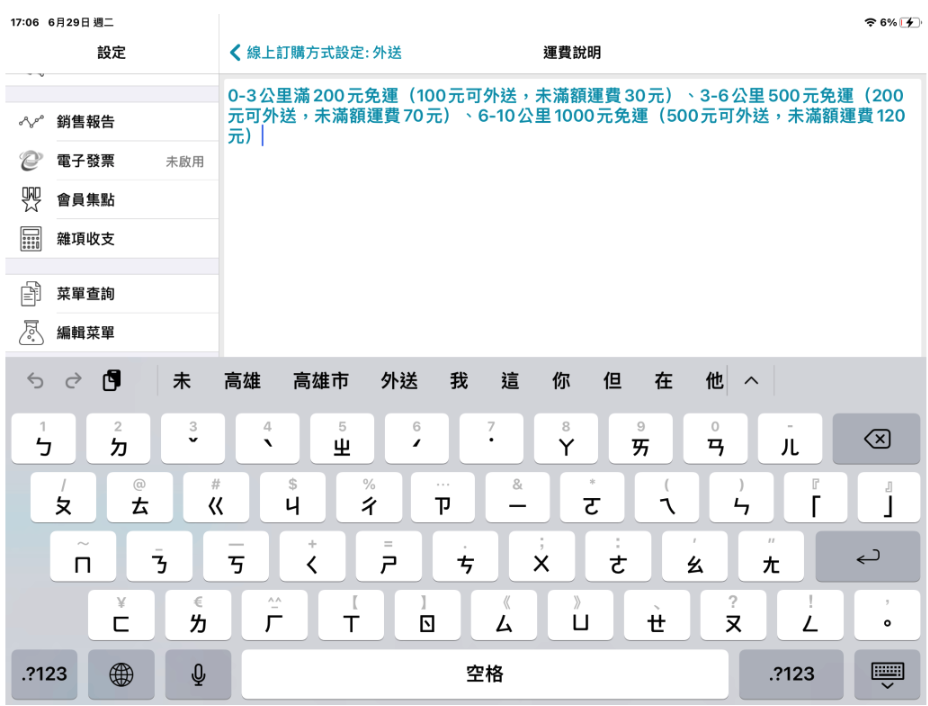Tap the 電子發票 e-invoice icon
Viewport: 928px width, 706px height.
tap(31, 161)
